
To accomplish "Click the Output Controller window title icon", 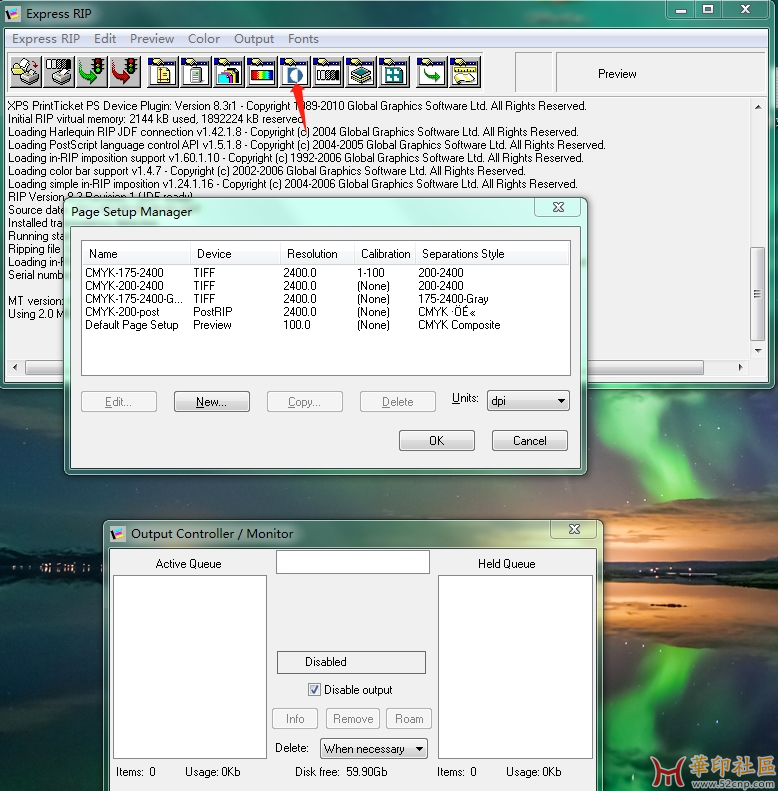I will click(118, 533).
